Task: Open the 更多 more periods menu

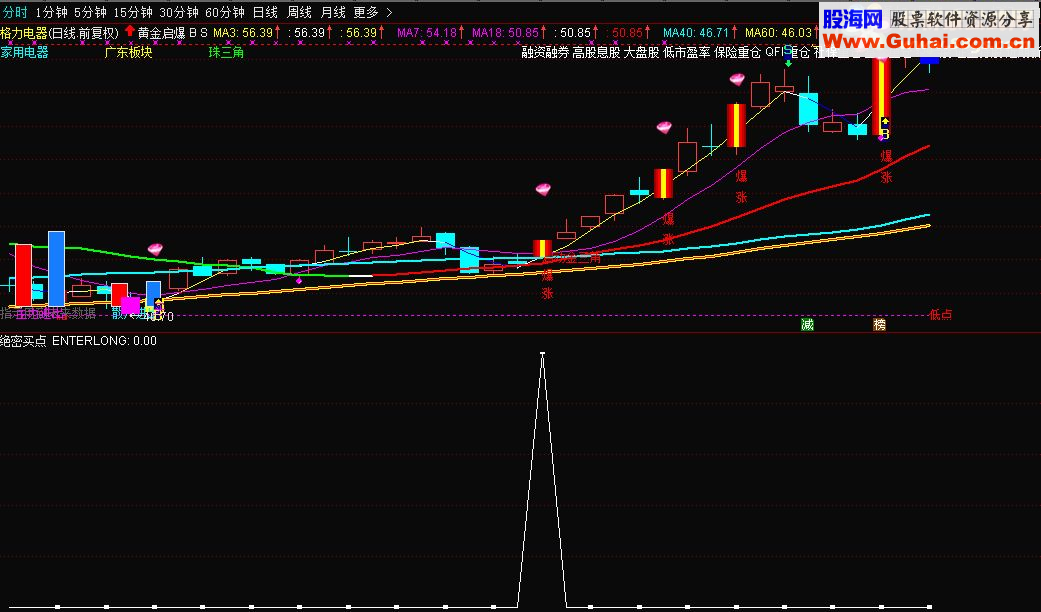Action: pos(366,12)
